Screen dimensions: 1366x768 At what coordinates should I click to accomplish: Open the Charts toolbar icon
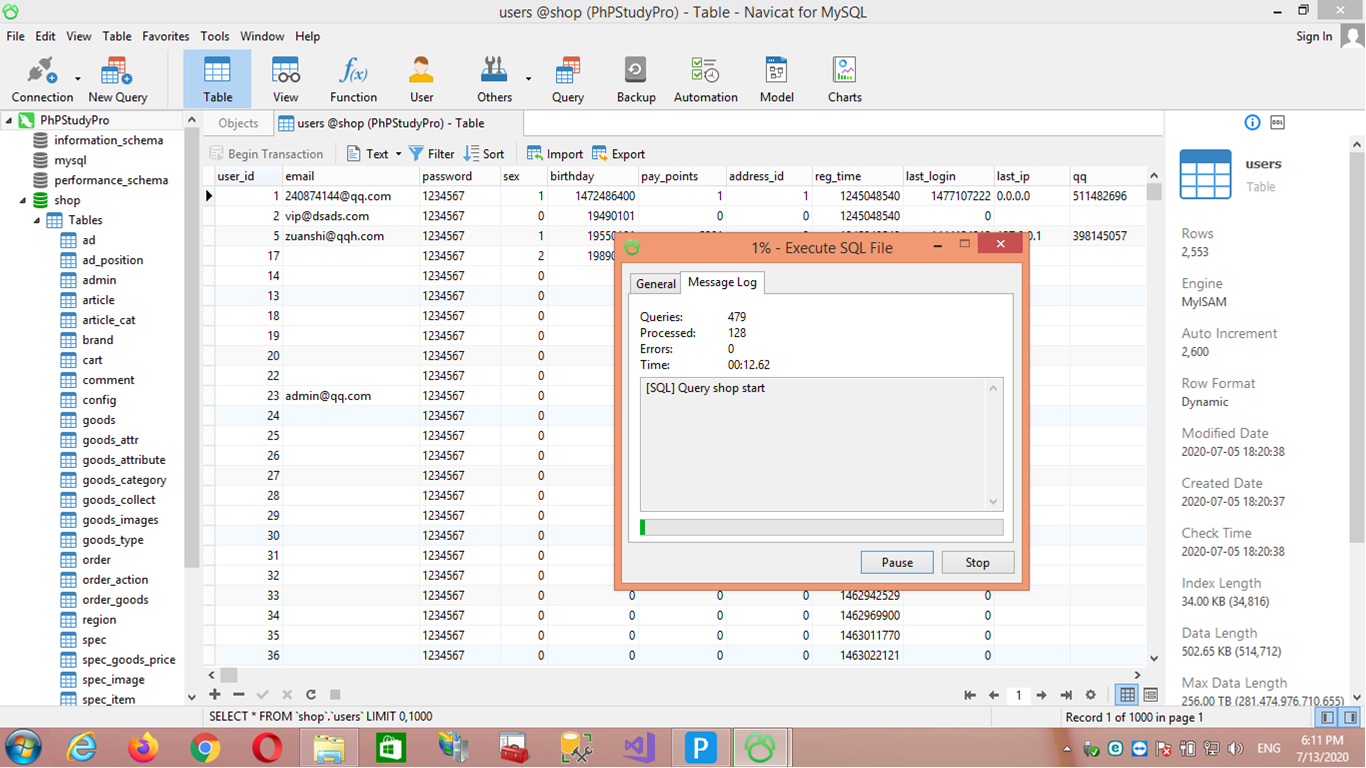pyautogui.click(x=844, y=79)
